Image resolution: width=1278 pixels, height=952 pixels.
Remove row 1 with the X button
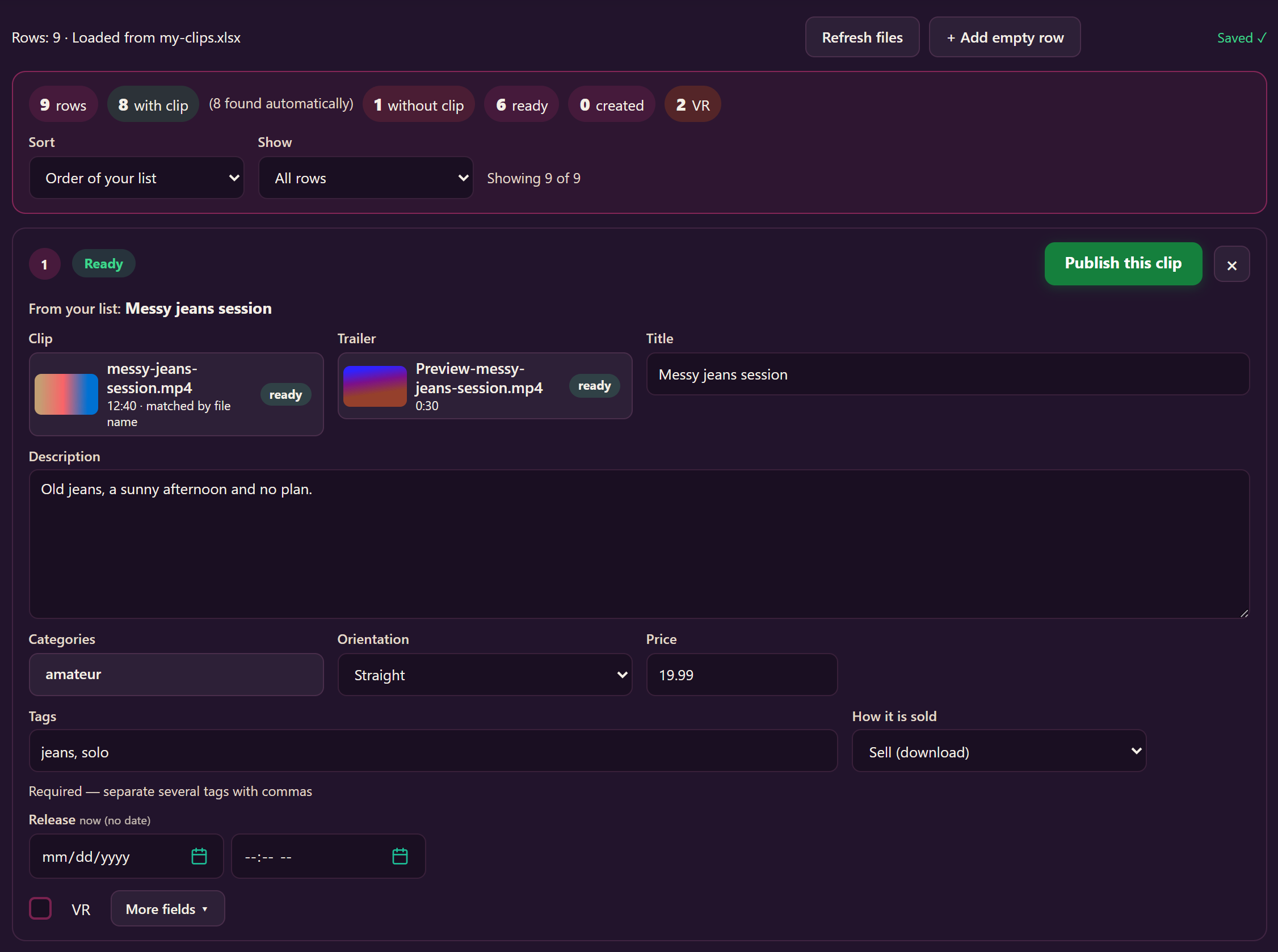pyautogui.click(x=1232, y=264)
